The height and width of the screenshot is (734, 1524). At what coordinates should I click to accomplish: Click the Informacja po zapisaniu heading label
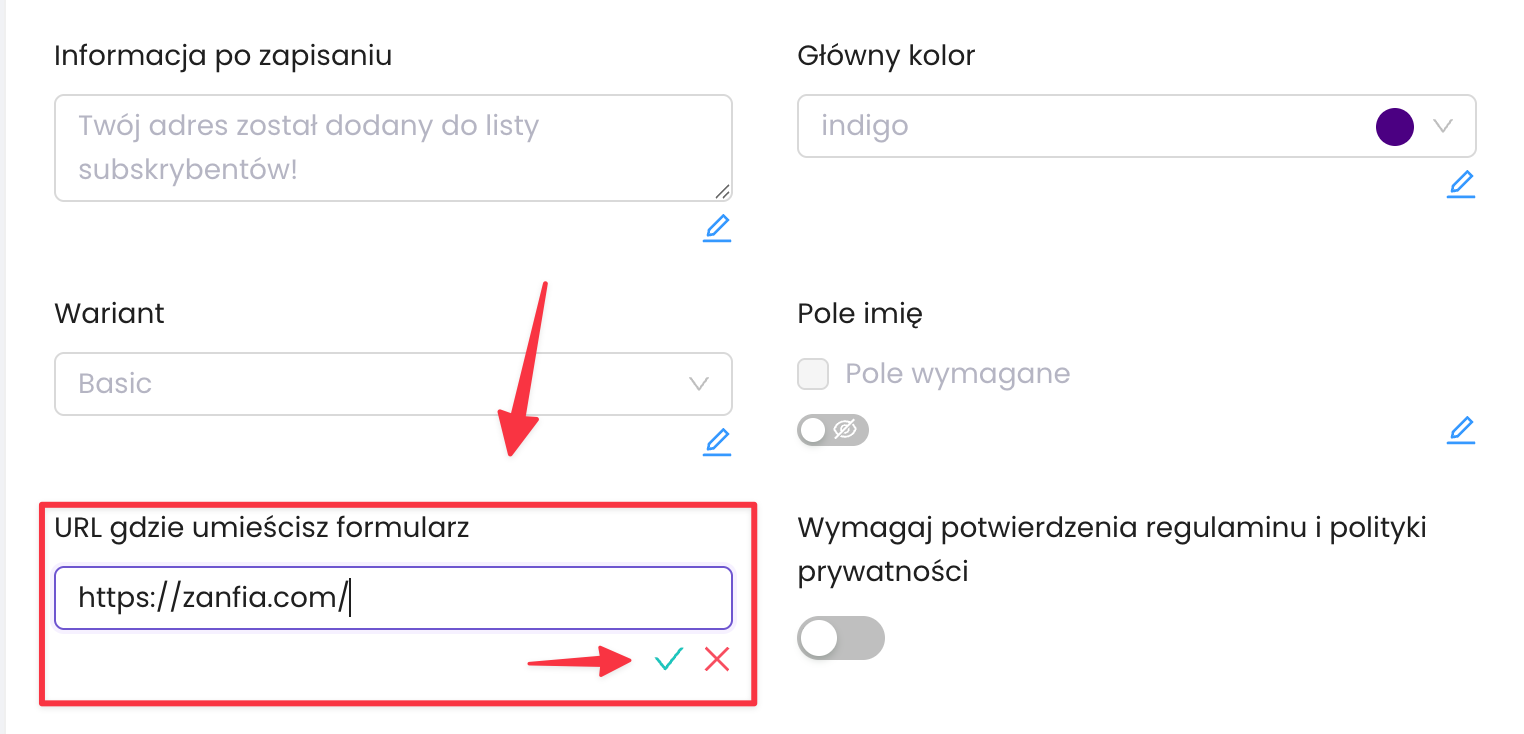tap(223, 55)
